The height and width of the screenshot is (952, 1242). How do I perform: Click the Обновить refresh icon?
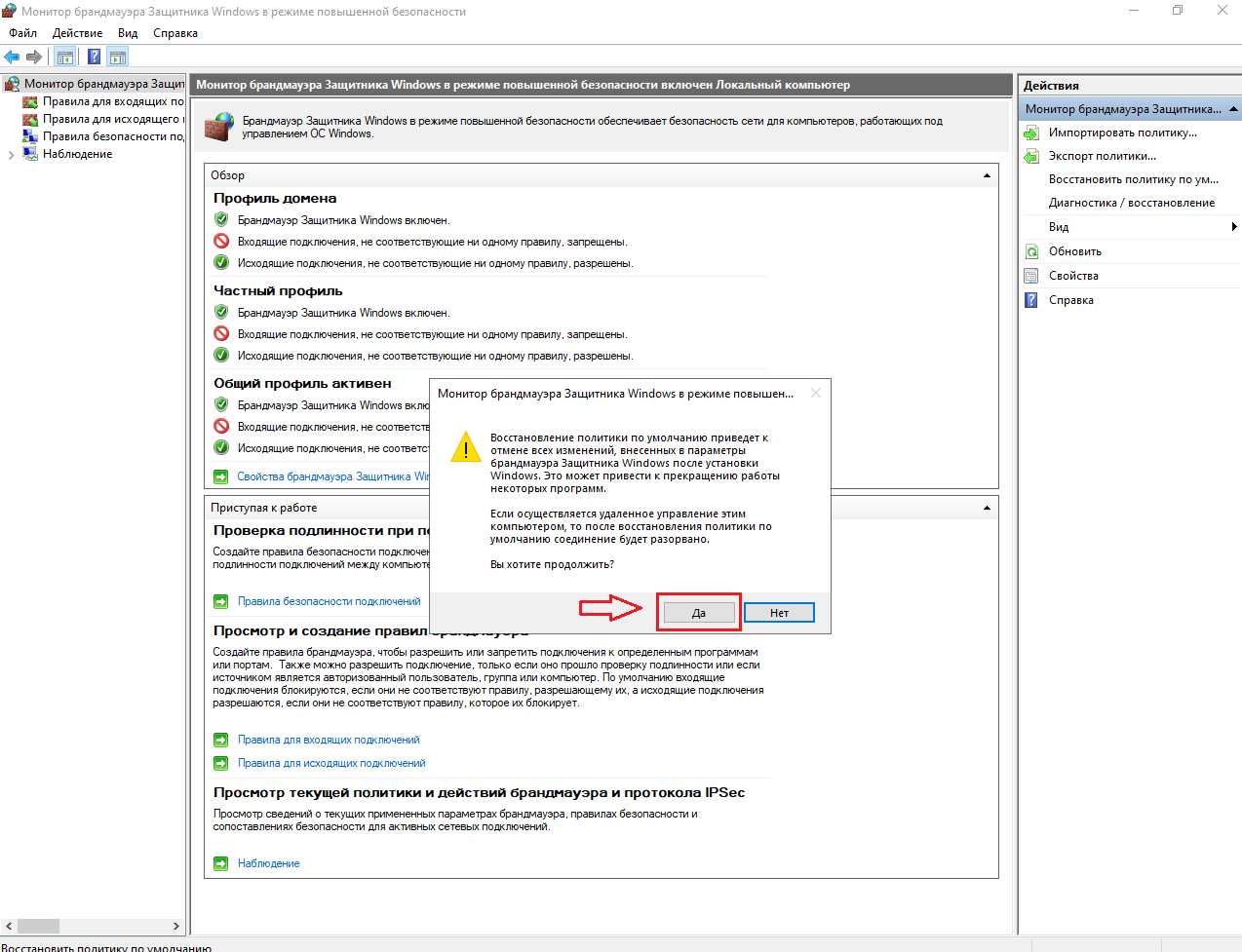(x=1031, y=251)
